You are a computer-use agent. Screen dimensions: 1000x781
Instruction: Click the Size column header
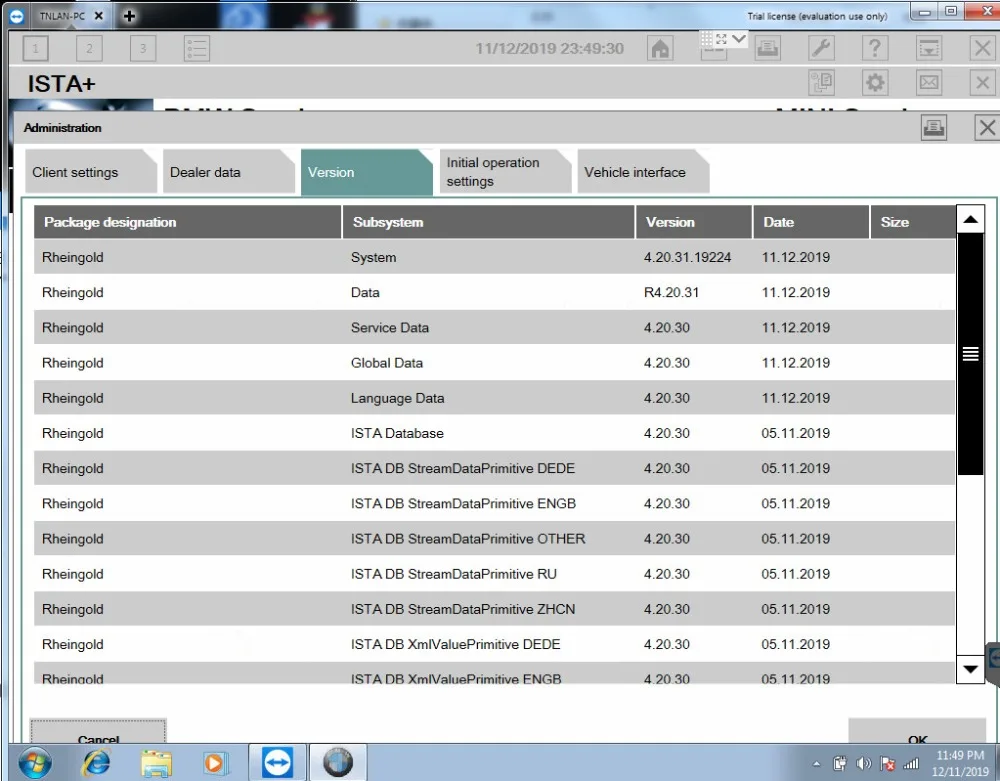point(913,222)
